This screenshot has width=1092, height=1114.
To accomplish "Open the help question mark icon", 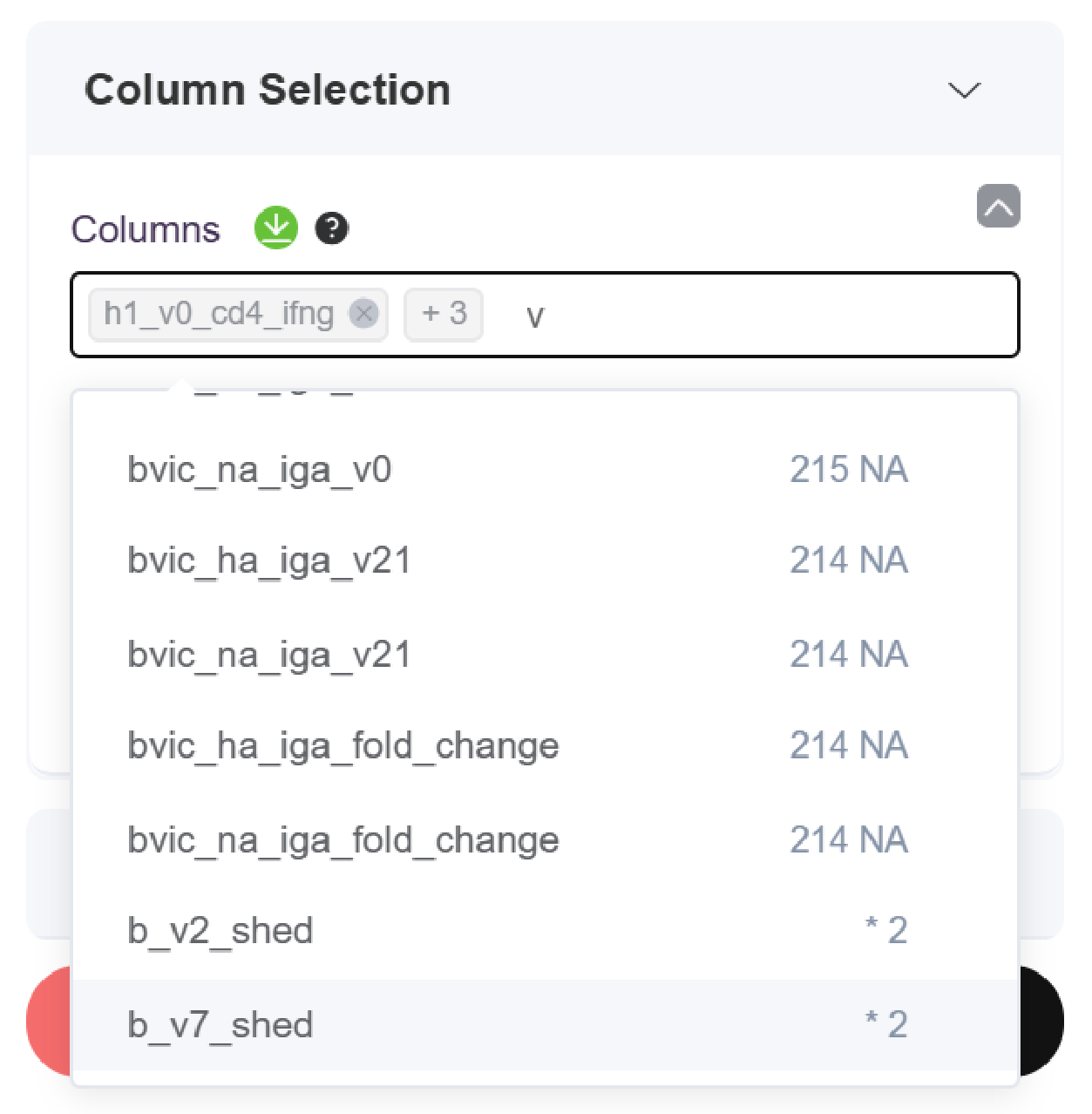I will click(x=331, y=228).
